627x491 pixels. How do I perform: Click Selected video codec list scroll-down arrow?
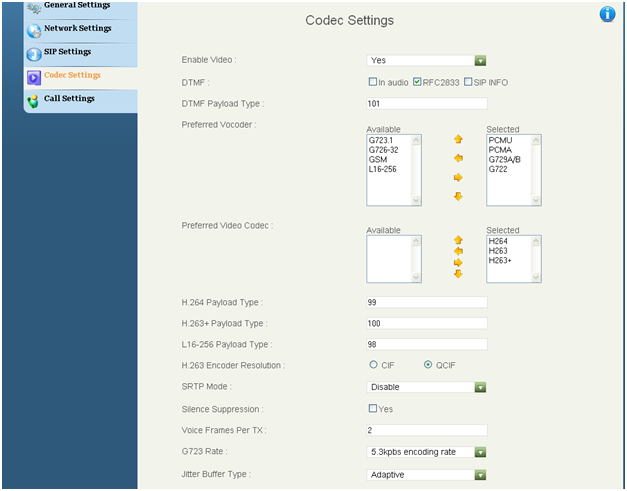(536, 277)
